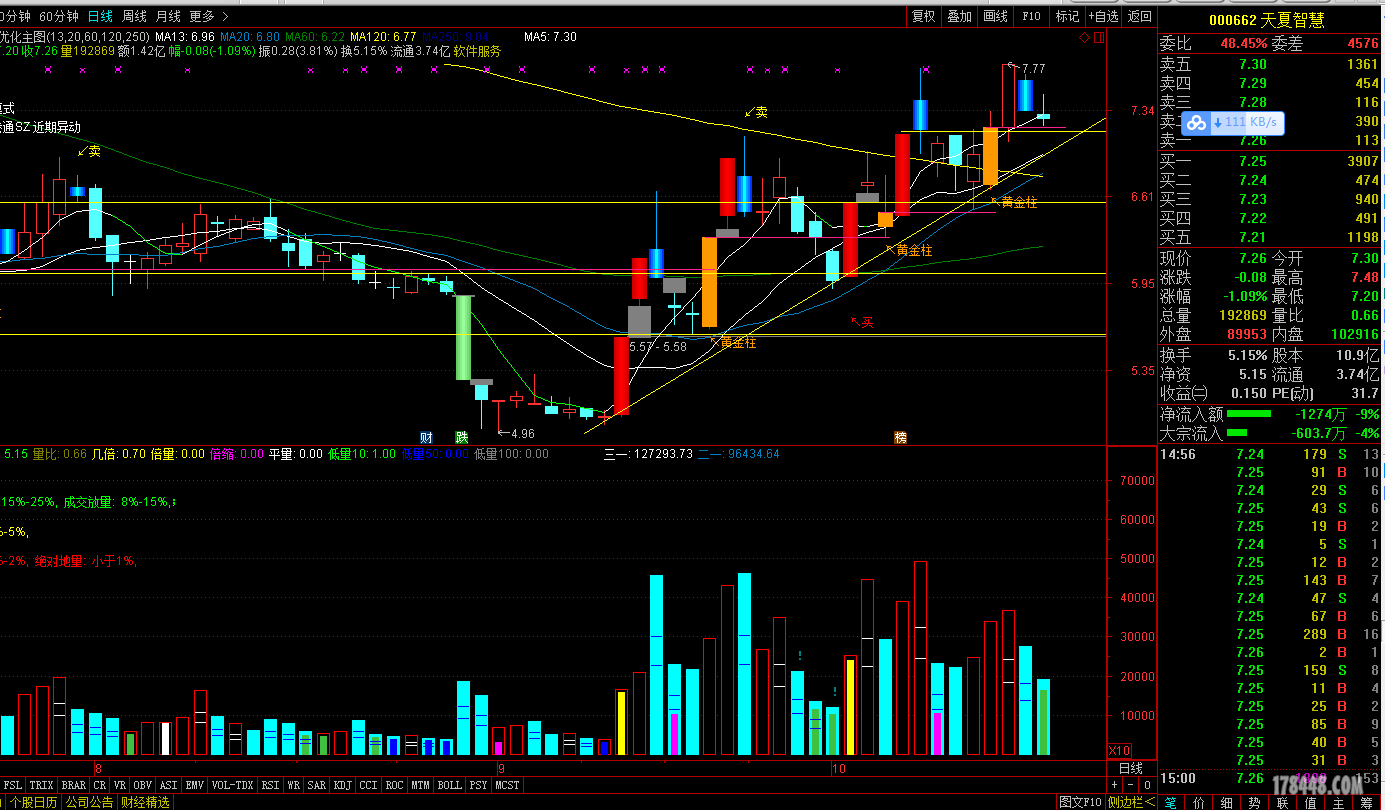Viewport: 1385px width, 810px height.
Task: Open the 财经精选 finance picks tab
Action: pyautogui.click(x=145, y=802)
